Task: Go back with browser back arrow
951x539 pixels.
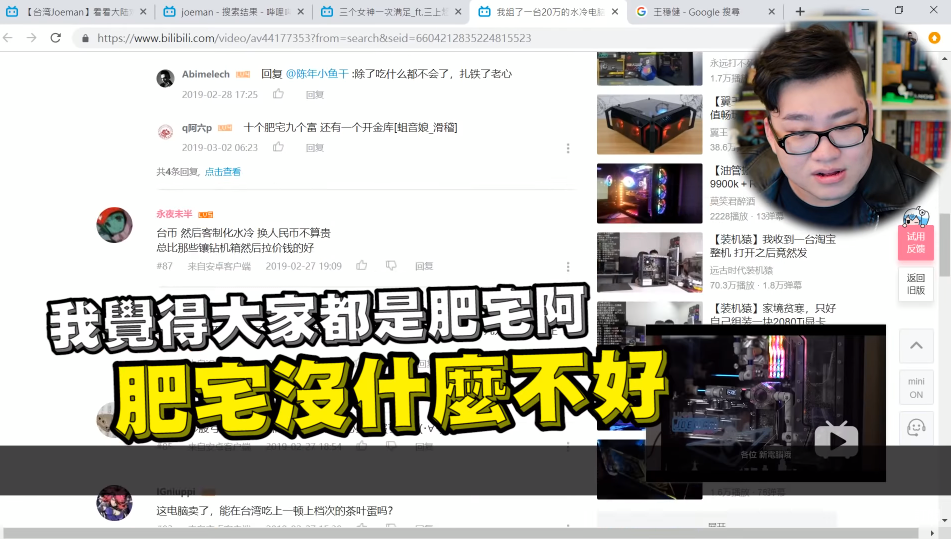Action: tap(10, 38)
